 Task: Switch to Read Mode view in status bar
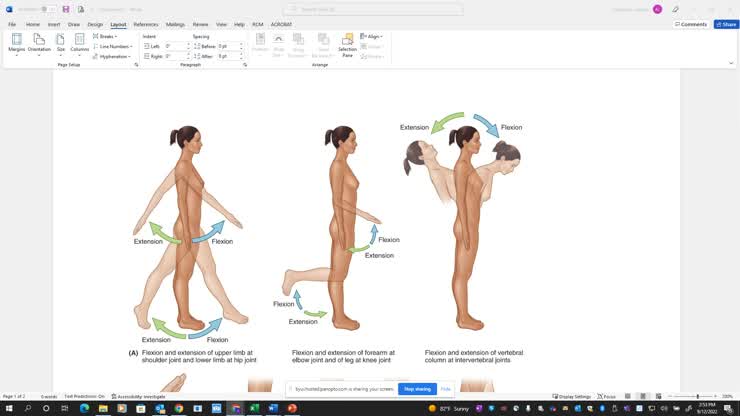point(628,396)
